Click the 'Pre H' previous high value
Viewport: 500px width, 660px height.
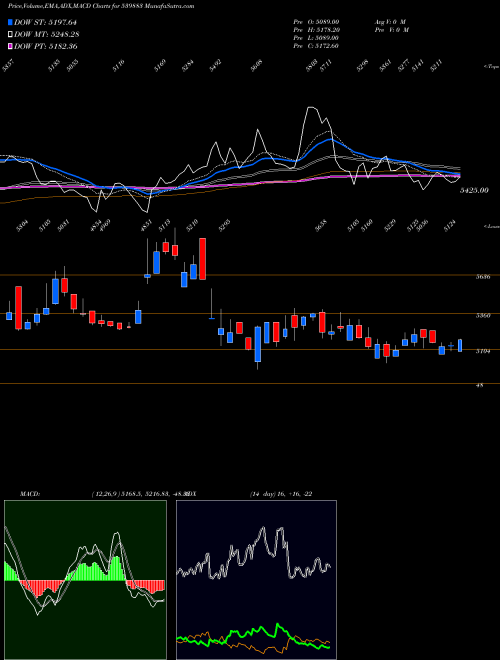[316, 30]
